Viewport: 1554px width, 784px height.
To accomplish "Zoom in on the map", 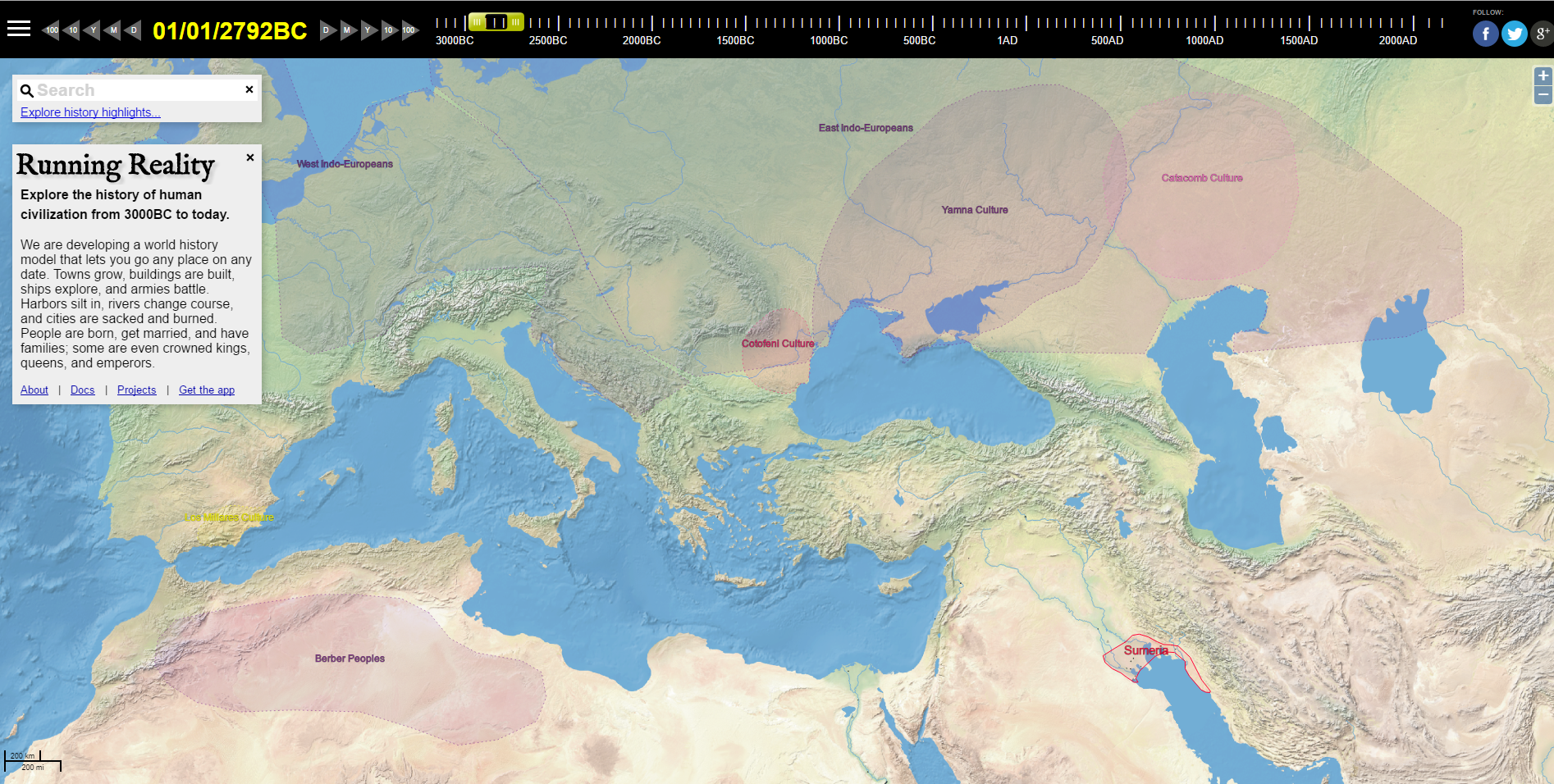I will (x=1543, y=76).
